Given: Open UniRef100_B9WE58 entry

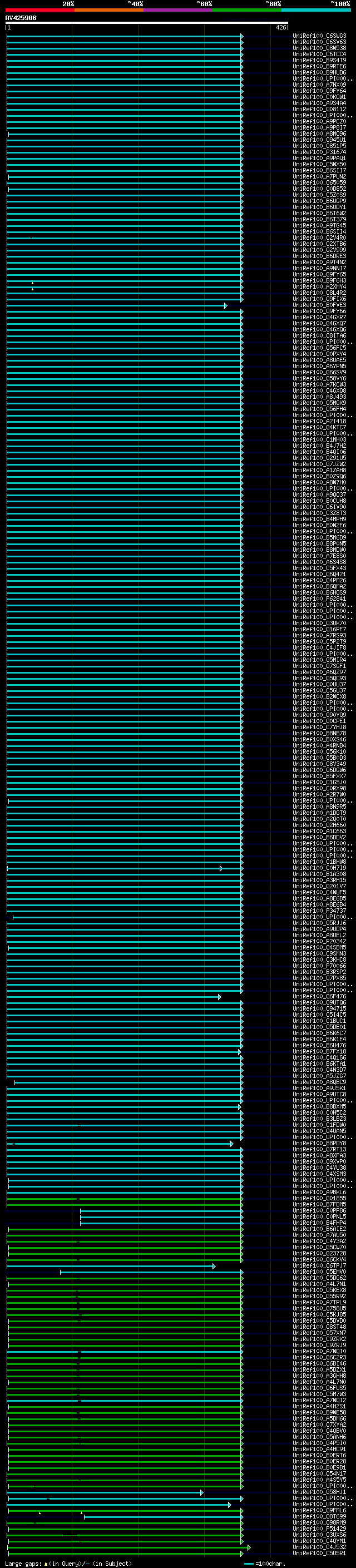Looking at the screenshot, I should [x=319, y=1413].
